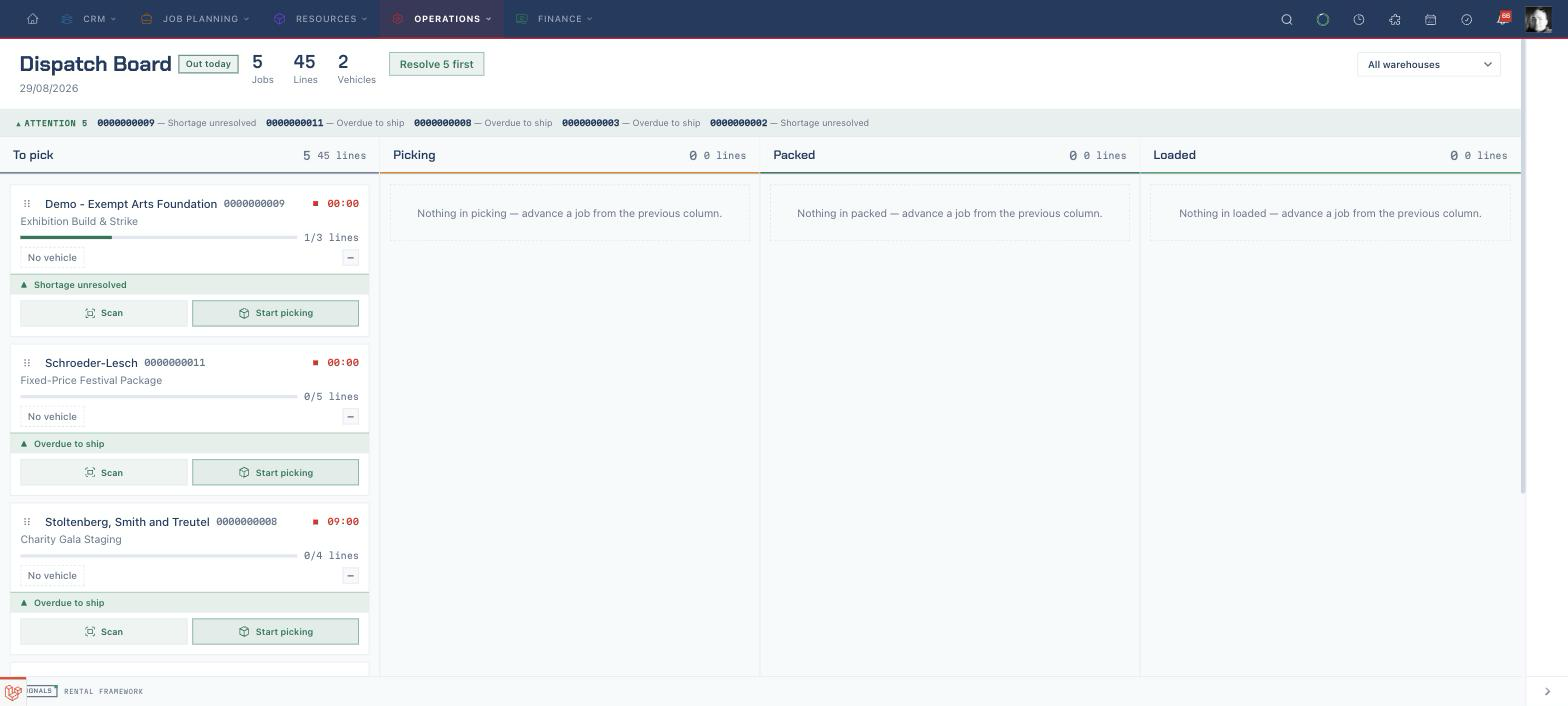
Task: Open job 0000000003 in the attention strip
Action: (x=591, y=123)
